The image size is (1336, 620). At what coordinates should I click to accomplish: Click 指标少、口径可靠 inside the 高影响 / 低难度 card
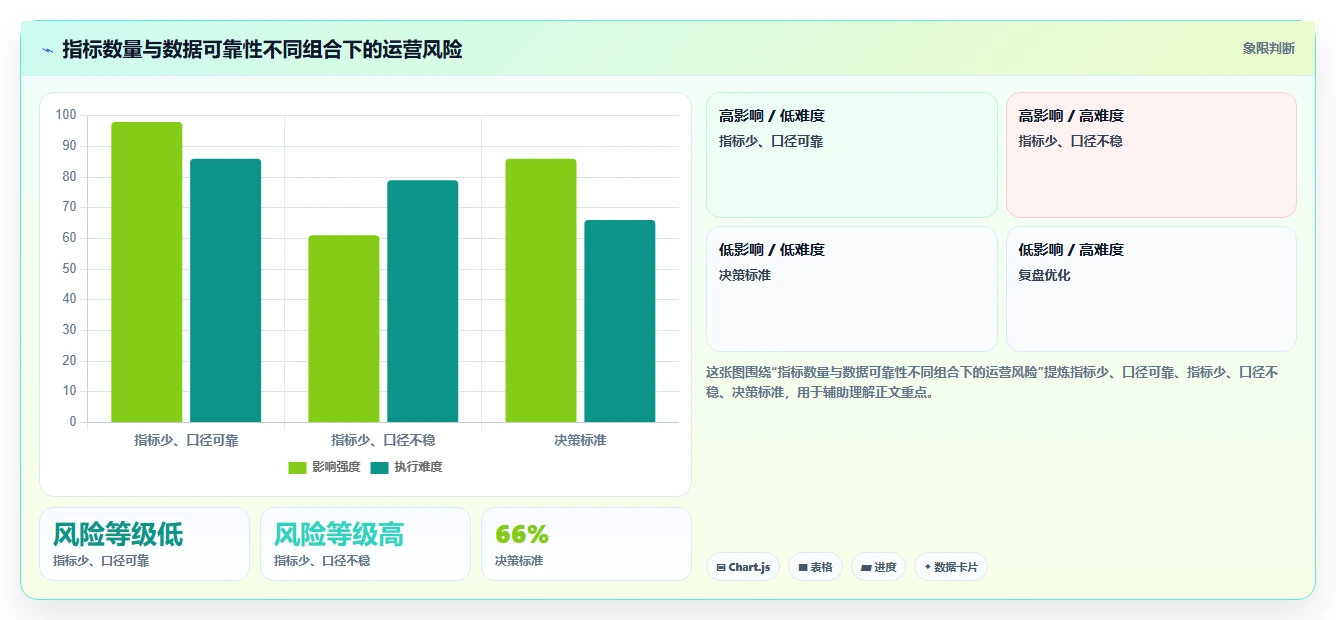[x=771, y=141]
